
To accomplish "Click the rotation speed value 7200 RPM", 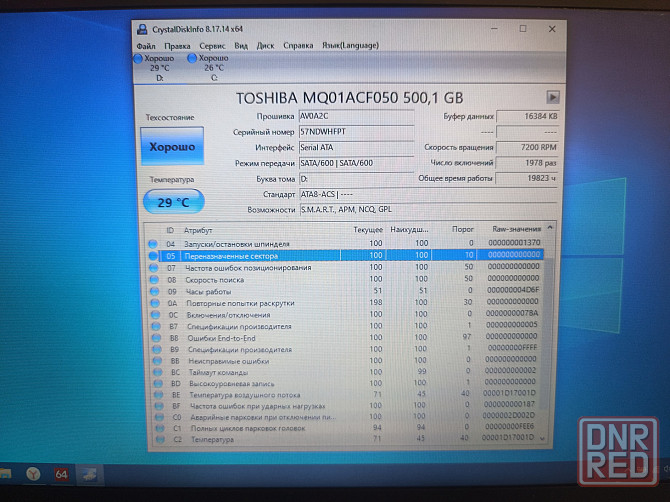I will [527, 147].
